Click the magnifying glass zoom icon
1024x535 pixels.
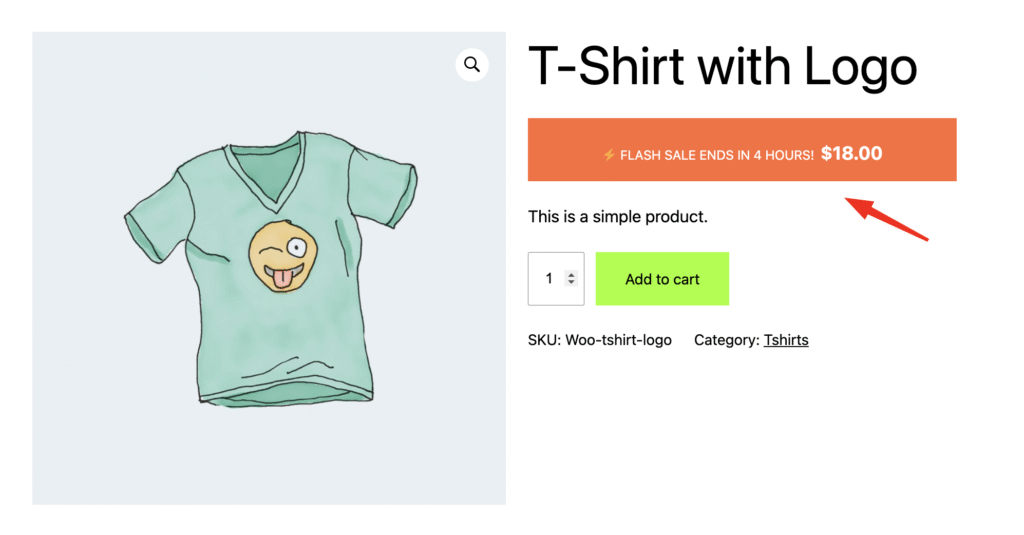[472, 65]
